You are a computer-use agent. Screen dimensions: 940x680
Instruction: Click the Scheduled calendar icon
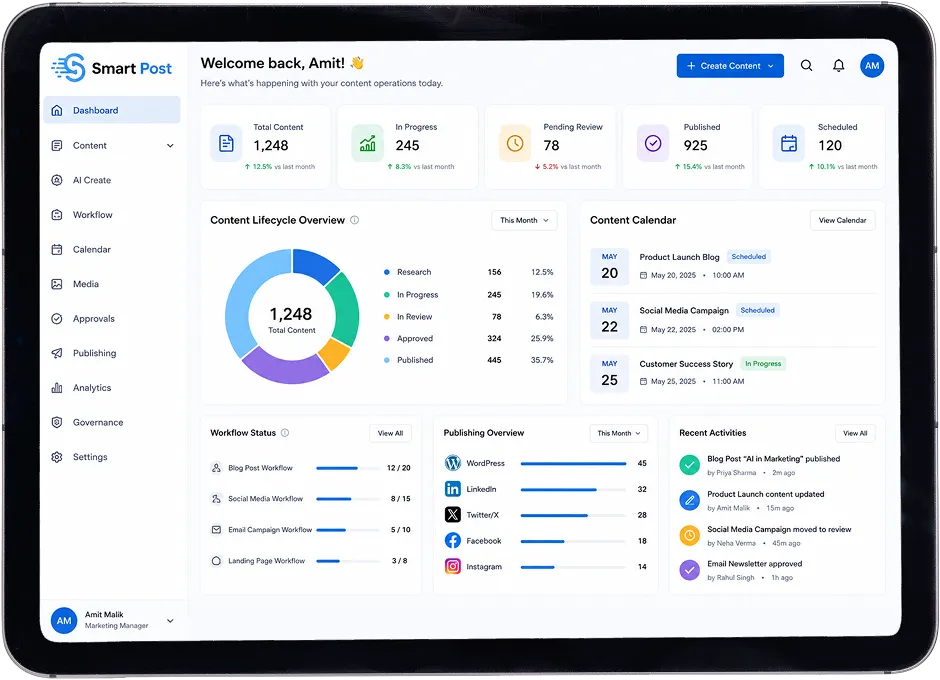tap(789, 143)
